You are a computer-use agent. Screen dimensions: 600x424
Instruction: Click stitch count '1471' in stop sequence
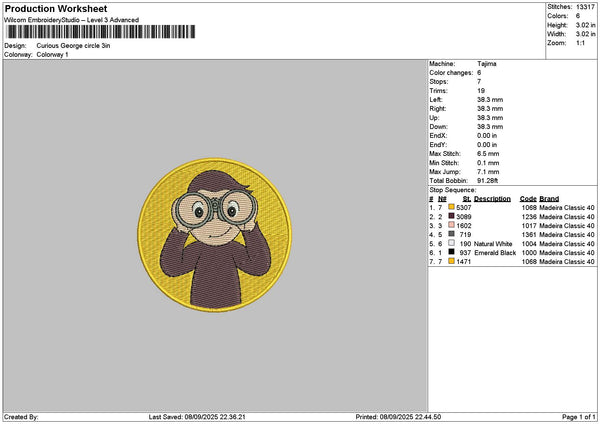tap(464, 262)
